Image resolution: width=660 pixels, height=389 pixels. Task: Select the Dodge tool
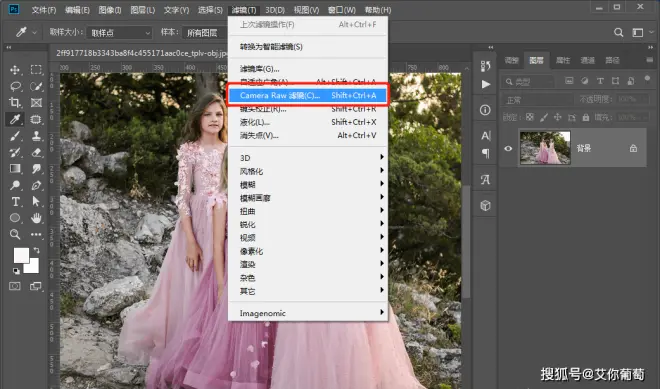(15, 185)
